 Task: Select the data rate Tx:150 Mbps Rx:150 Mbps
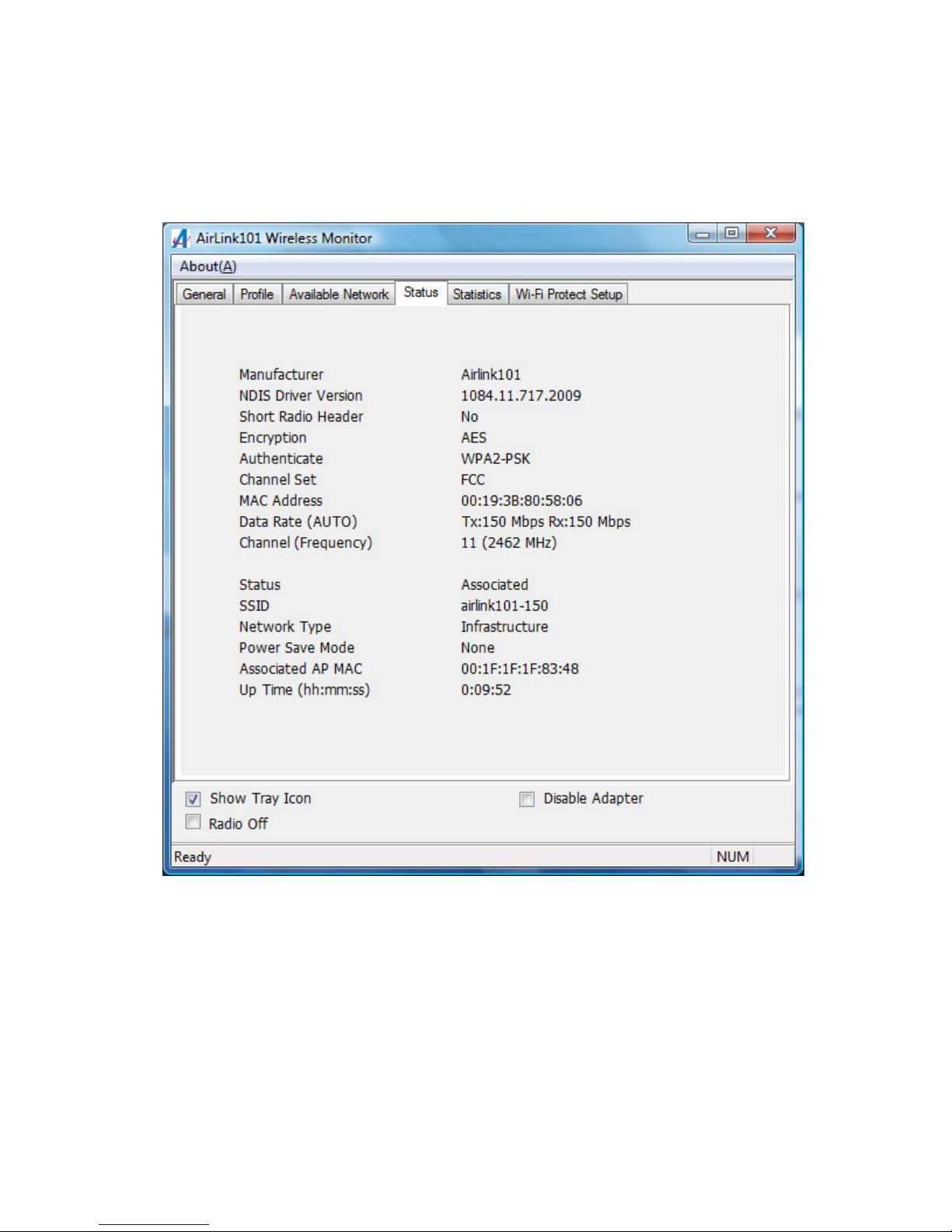546,522
